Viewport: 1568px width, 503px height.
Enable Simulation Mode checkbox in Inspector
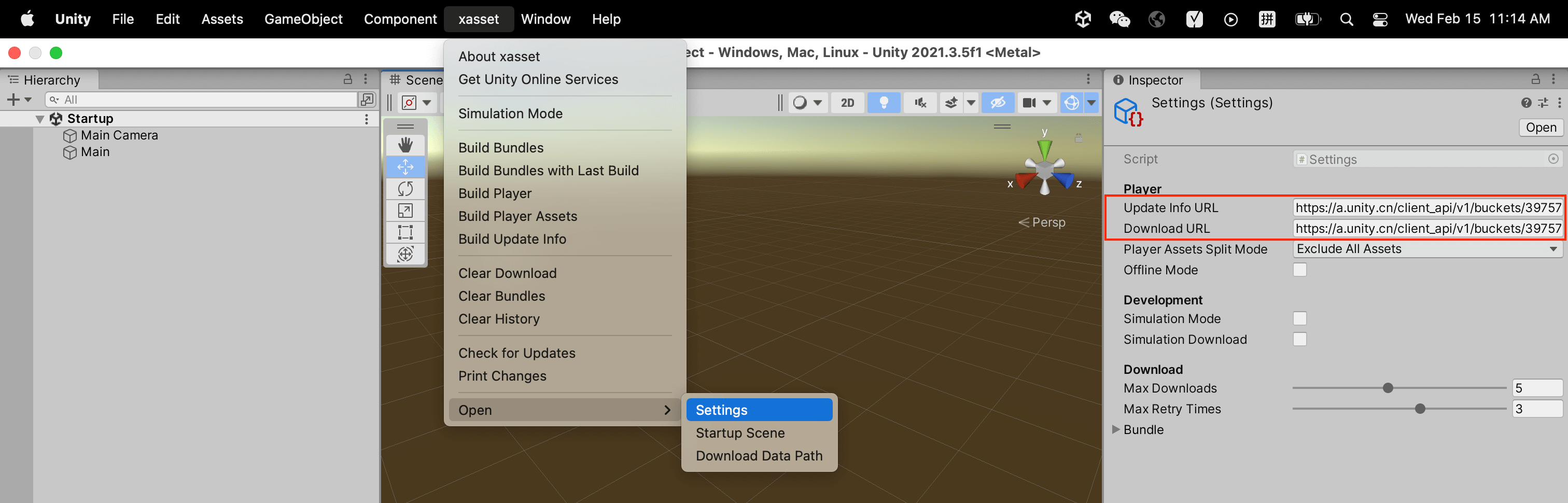(x=1299, y=318)
